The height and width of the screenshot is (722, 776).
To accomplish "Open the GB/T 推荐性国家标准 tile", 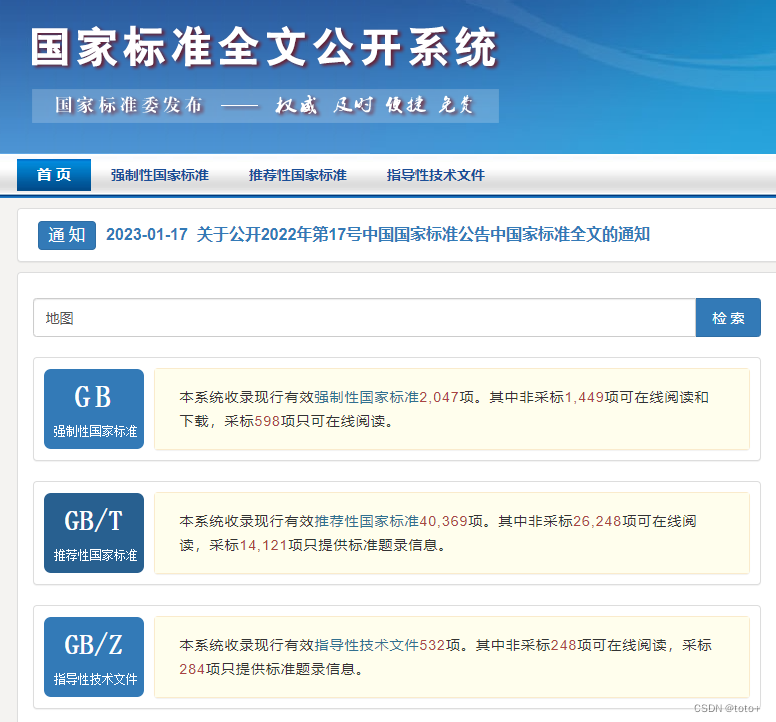I will pos(94,533).
